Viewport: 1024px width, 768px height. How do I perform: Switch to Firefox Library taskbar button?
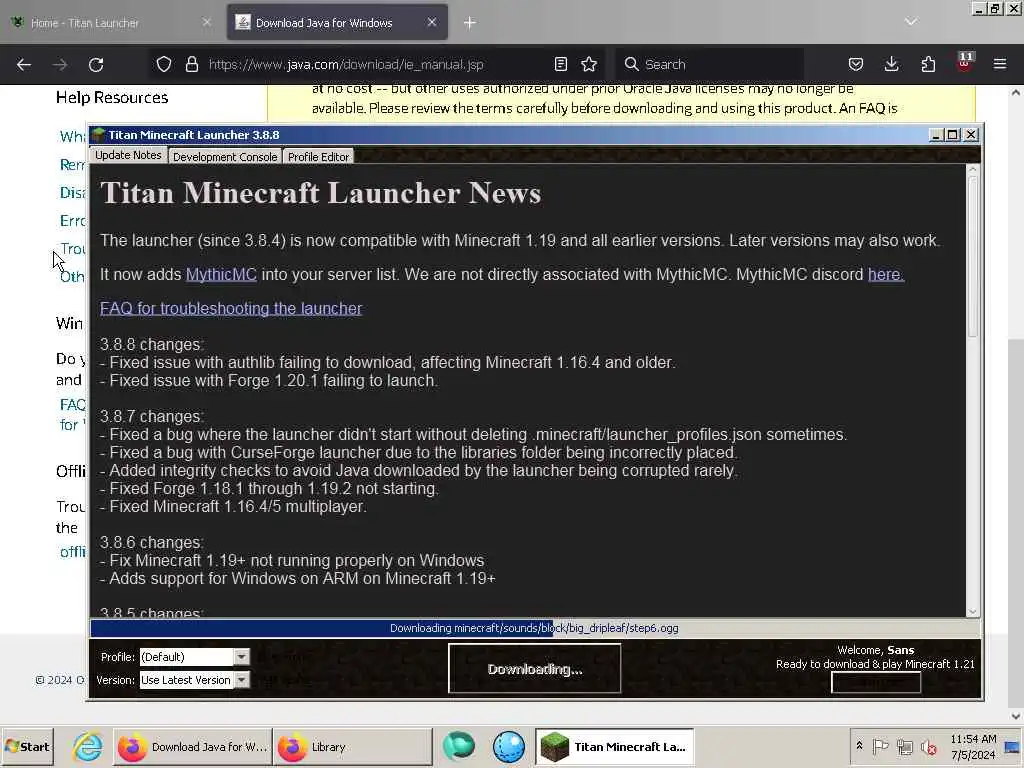pos(353,747)
